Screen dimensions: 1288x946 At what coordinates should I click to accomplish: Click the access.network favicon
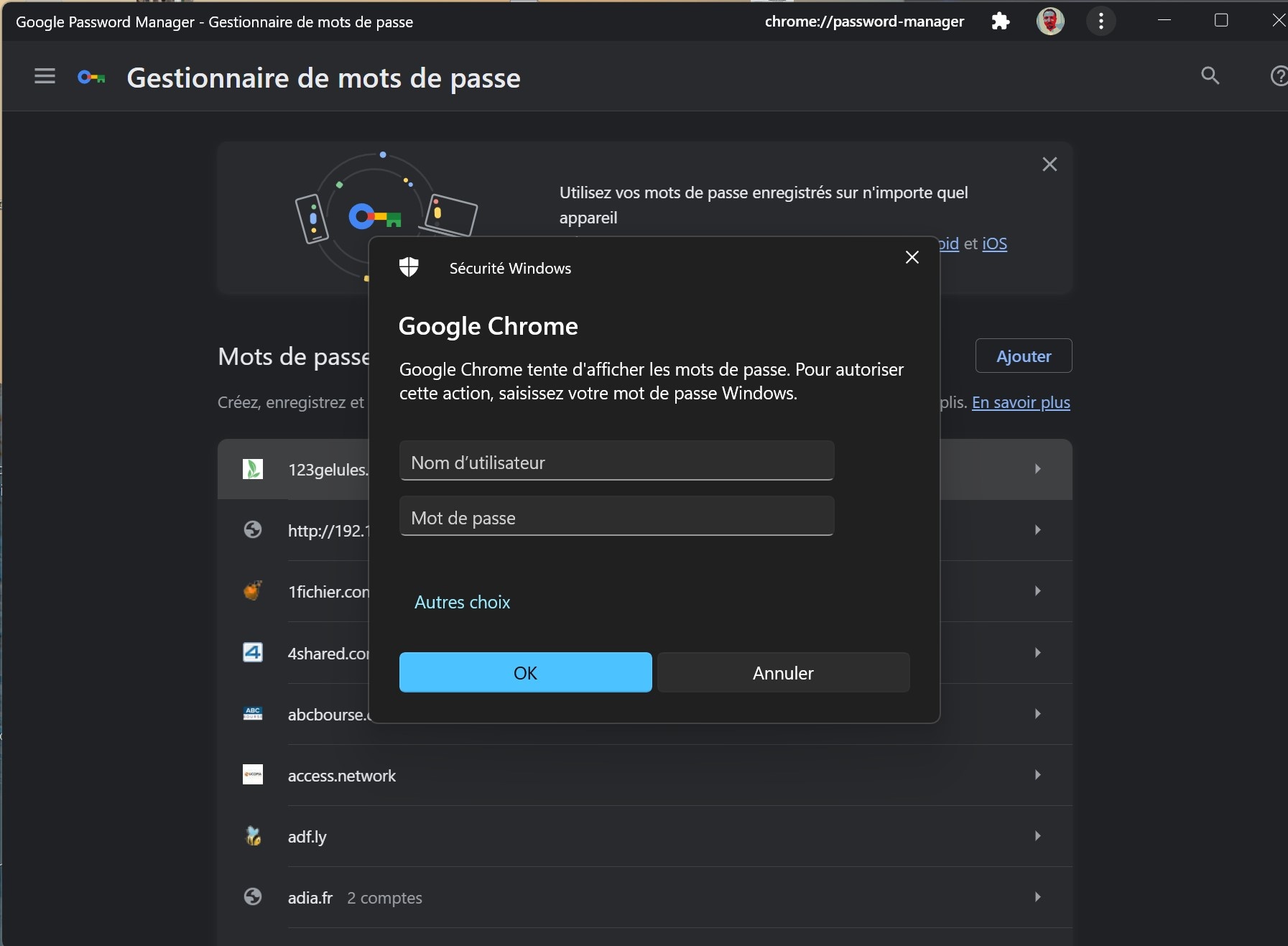coord(253,774)
